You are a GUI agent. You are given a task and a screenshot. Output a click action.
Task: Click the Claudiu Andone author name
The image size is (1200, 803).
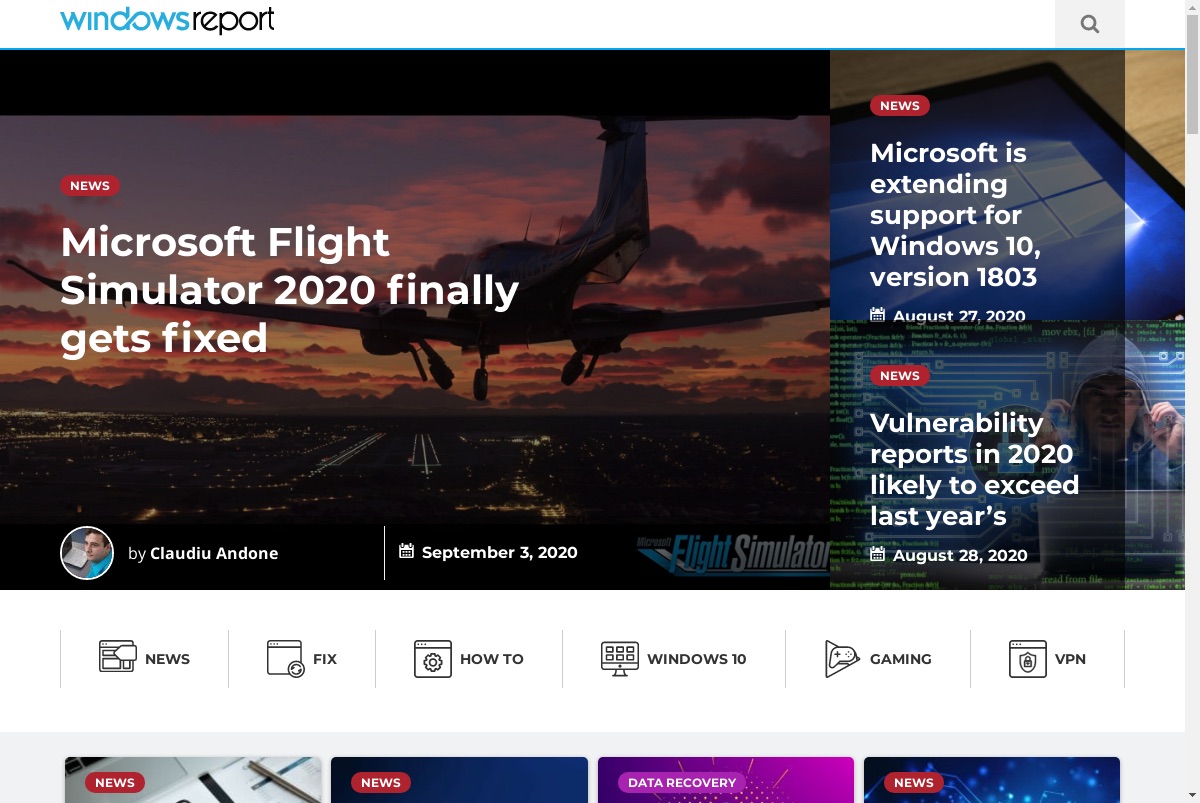coord(214,553)
